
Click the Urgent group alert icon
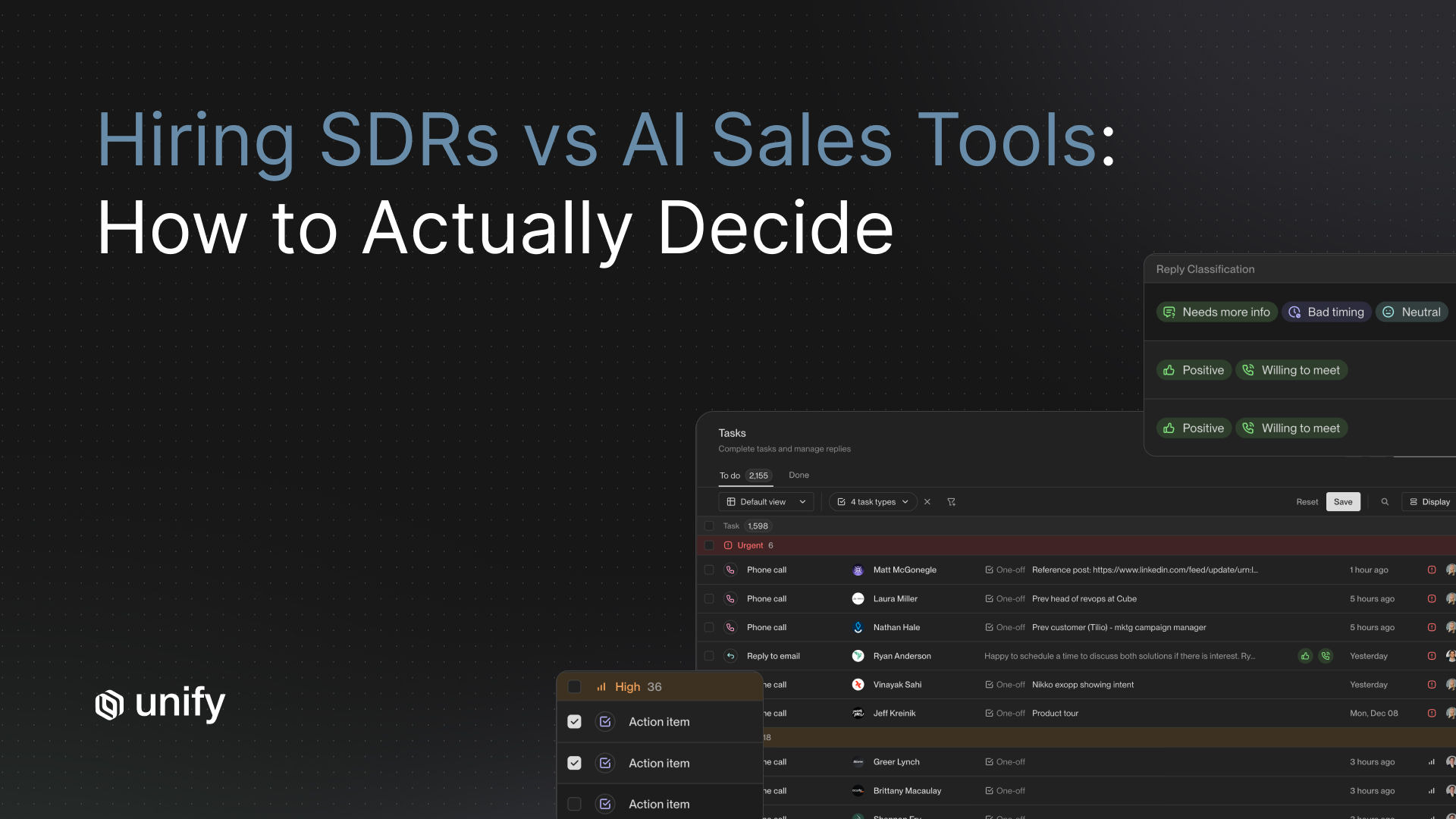(x=728, y=546)
